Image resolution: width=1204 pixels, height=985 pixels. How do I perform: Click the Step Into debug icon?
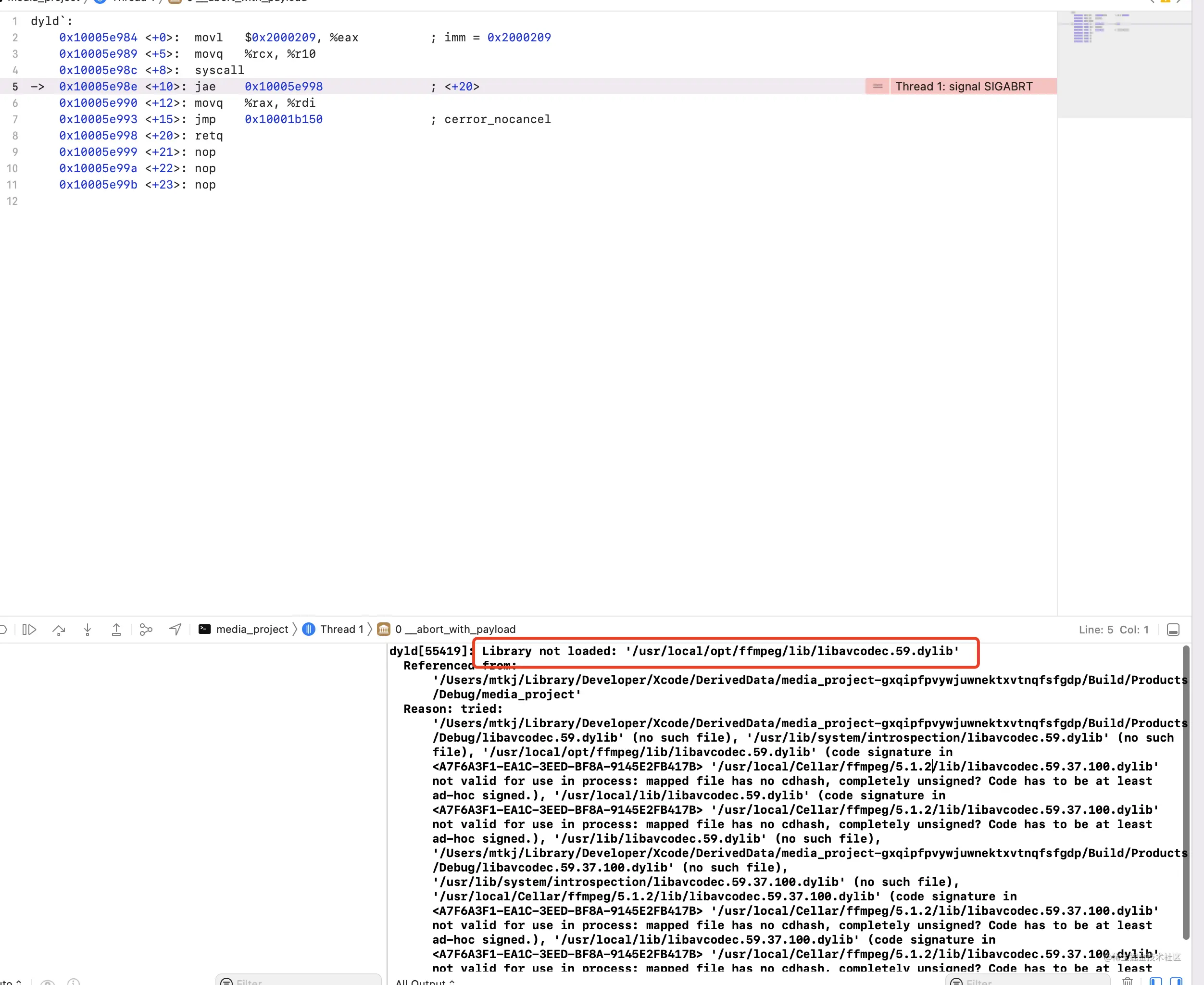click(88, 629)
